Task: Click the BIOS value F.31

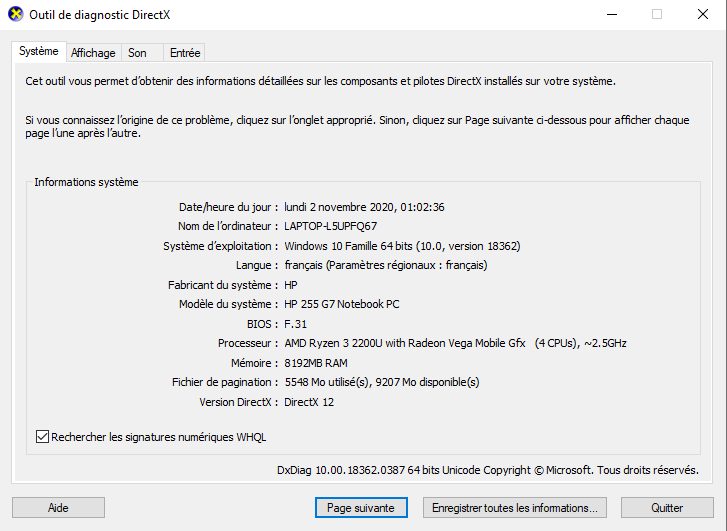Action: pyautogui.click(x=295, y=324)
